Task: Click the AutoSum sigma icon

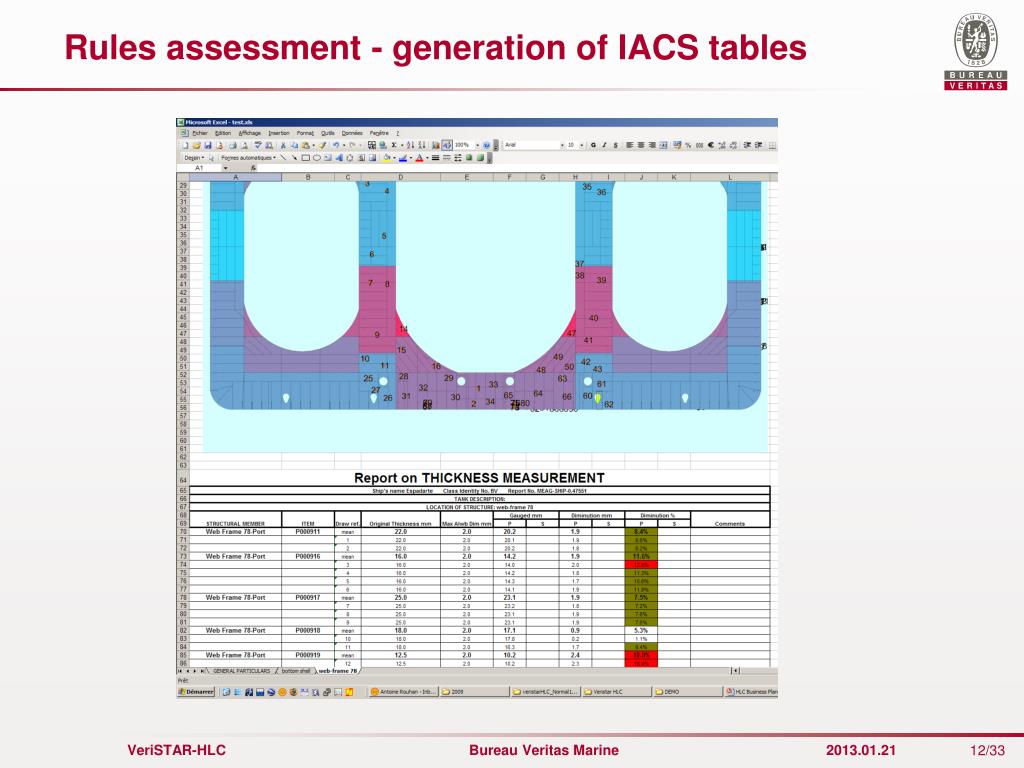Action: 394,145
